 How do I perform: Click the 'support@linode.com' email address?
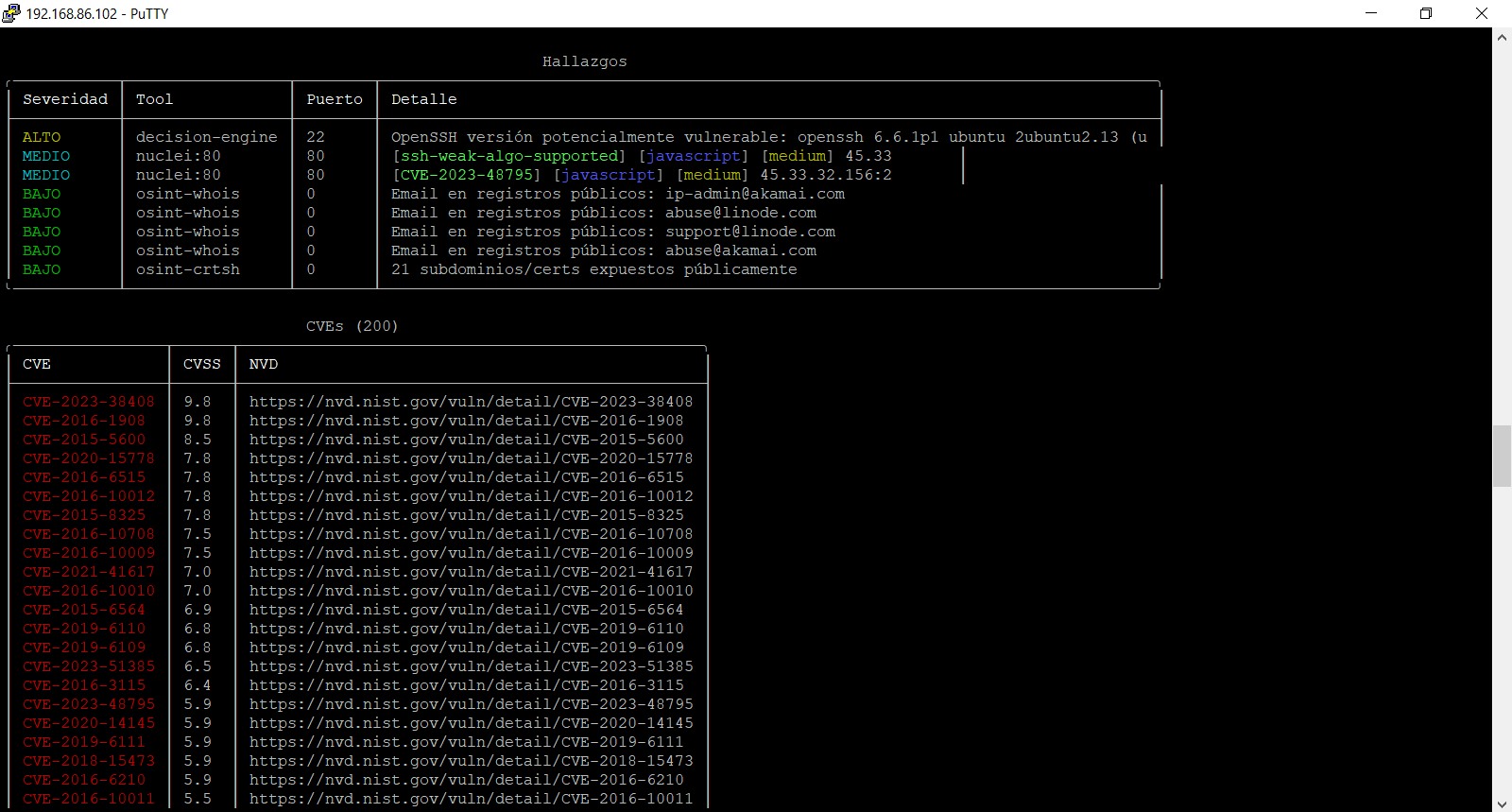click(750, 232)
